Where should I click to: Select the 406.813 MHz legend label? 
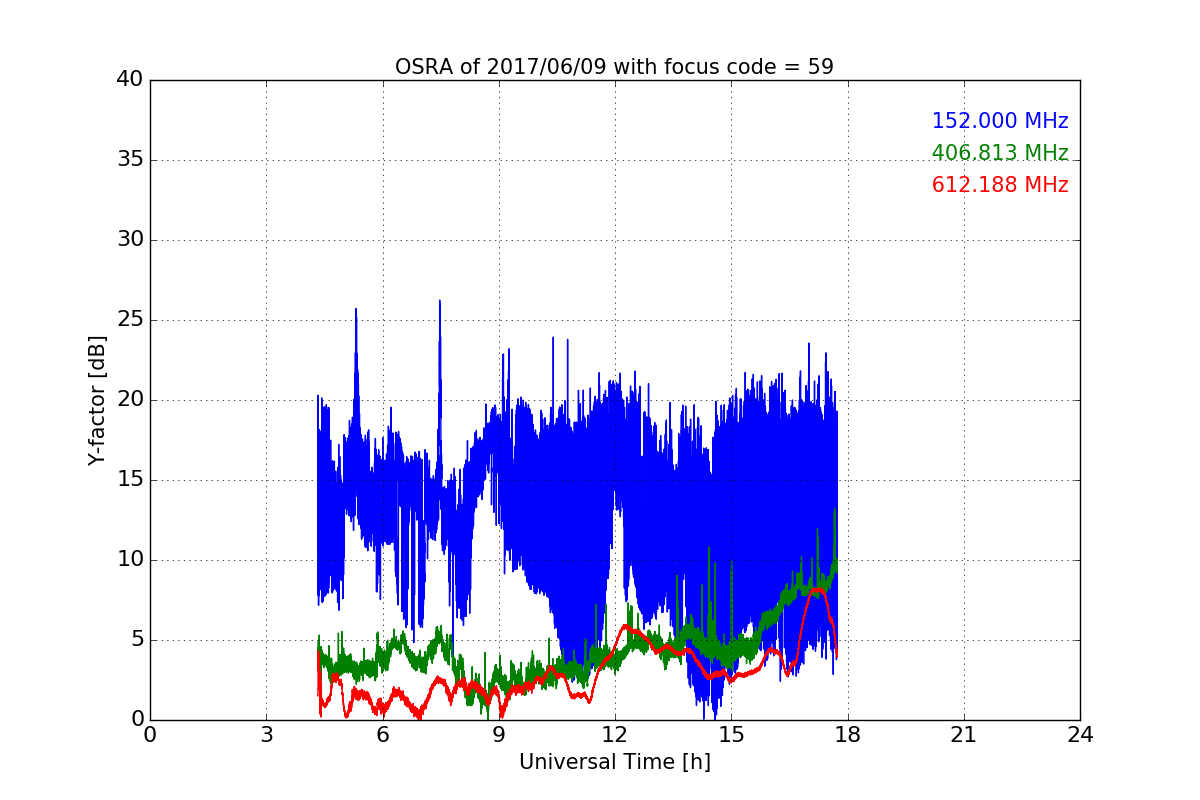coord(1000,153)
